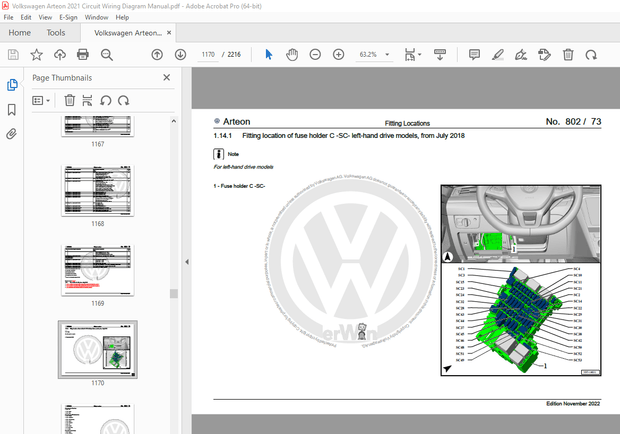Rotate the page with the main toolbar rotate icon

point(591,55)
